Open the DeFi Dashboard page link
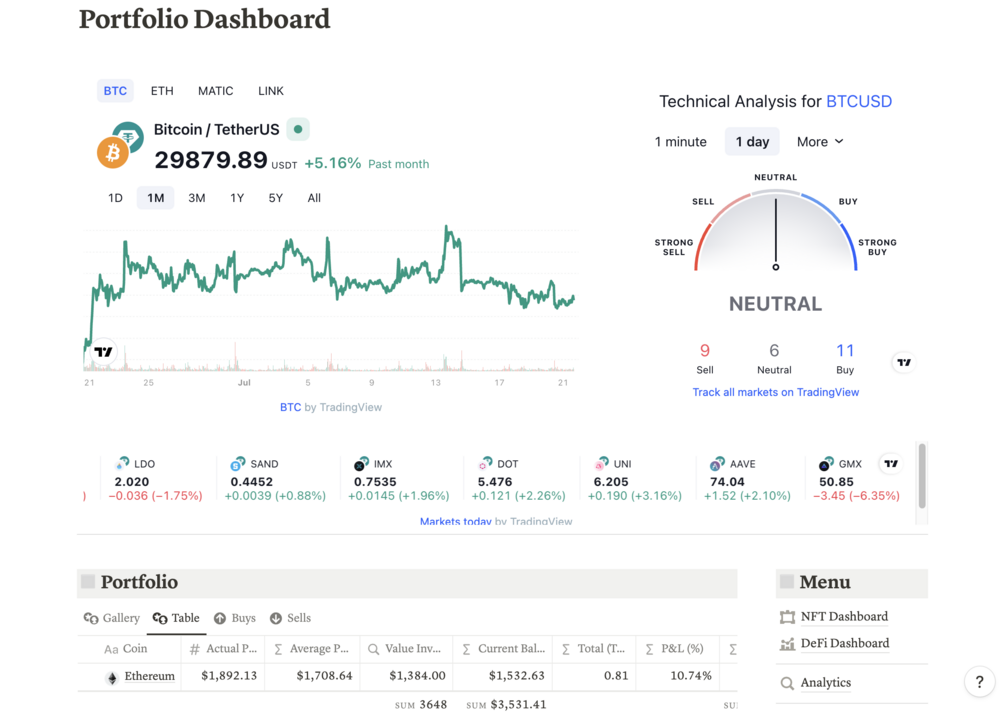The image size is (1005, 715). pyautogui.click(x=845, y=644)
